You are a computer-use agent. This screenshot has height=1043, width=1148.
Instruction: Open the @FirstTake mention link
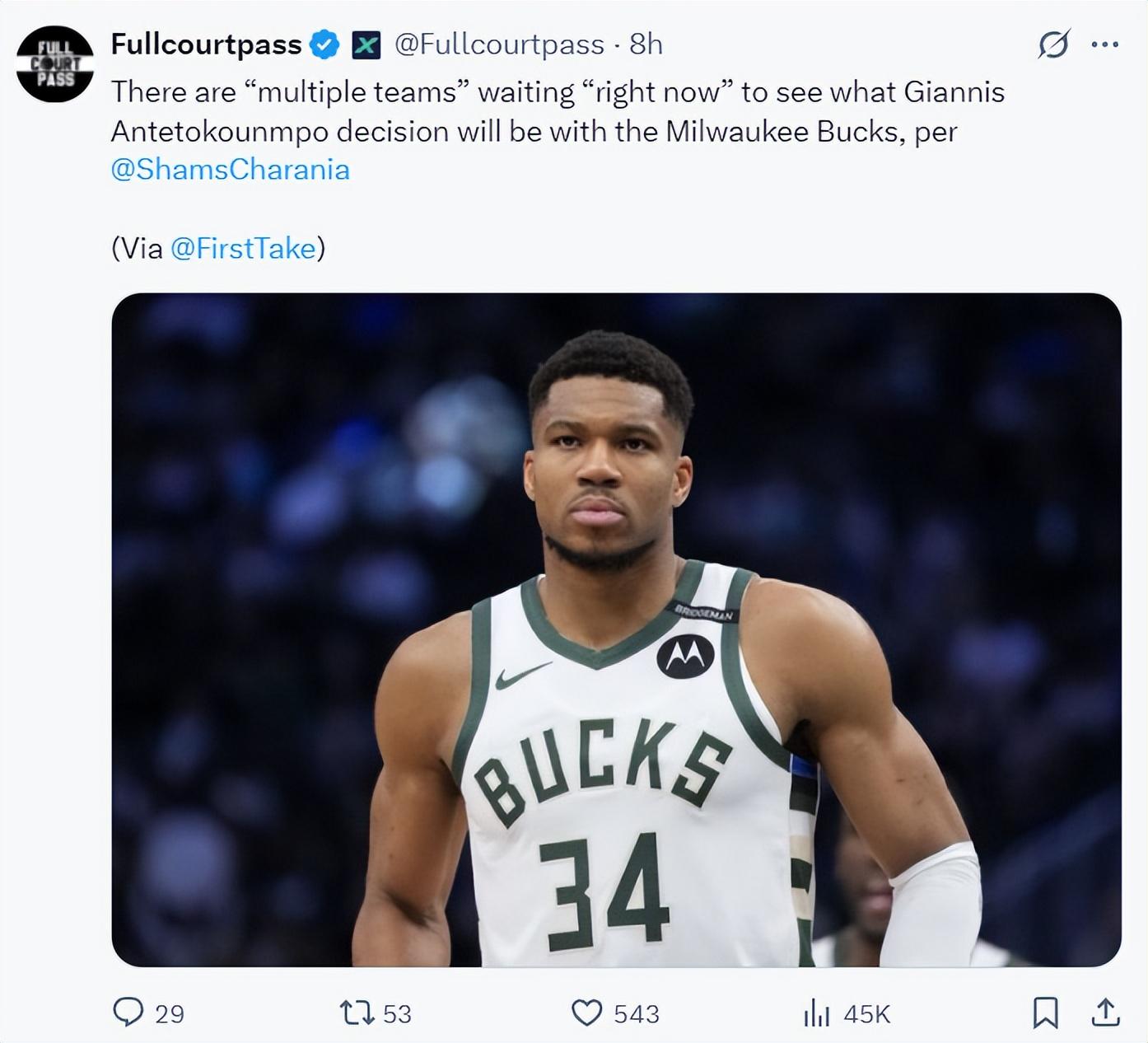click(x=243, y=248)
